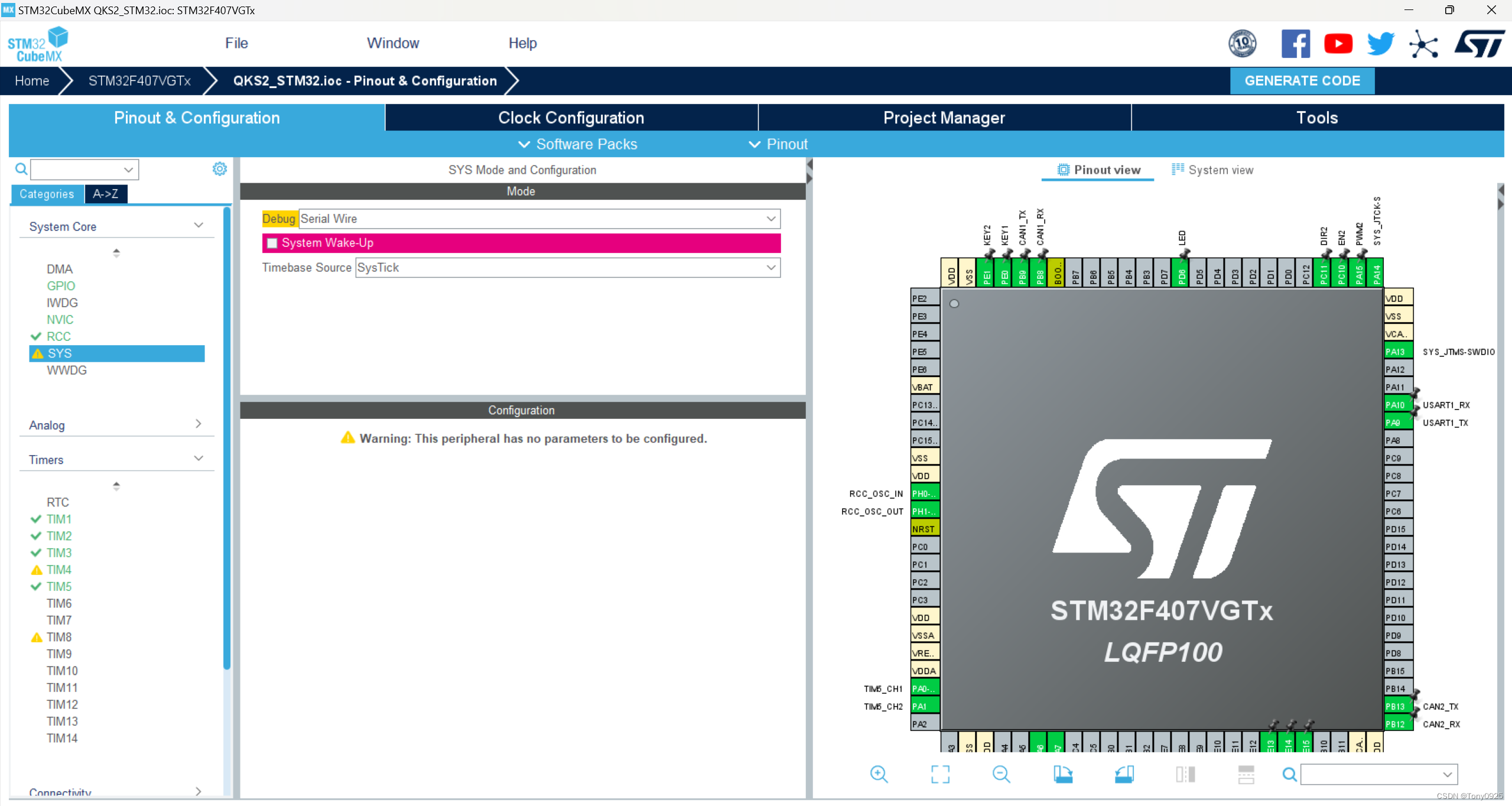Open the Facebook link icon
The width and height of the screenshot is (1512, 806).
click(x=1295, y=44)
